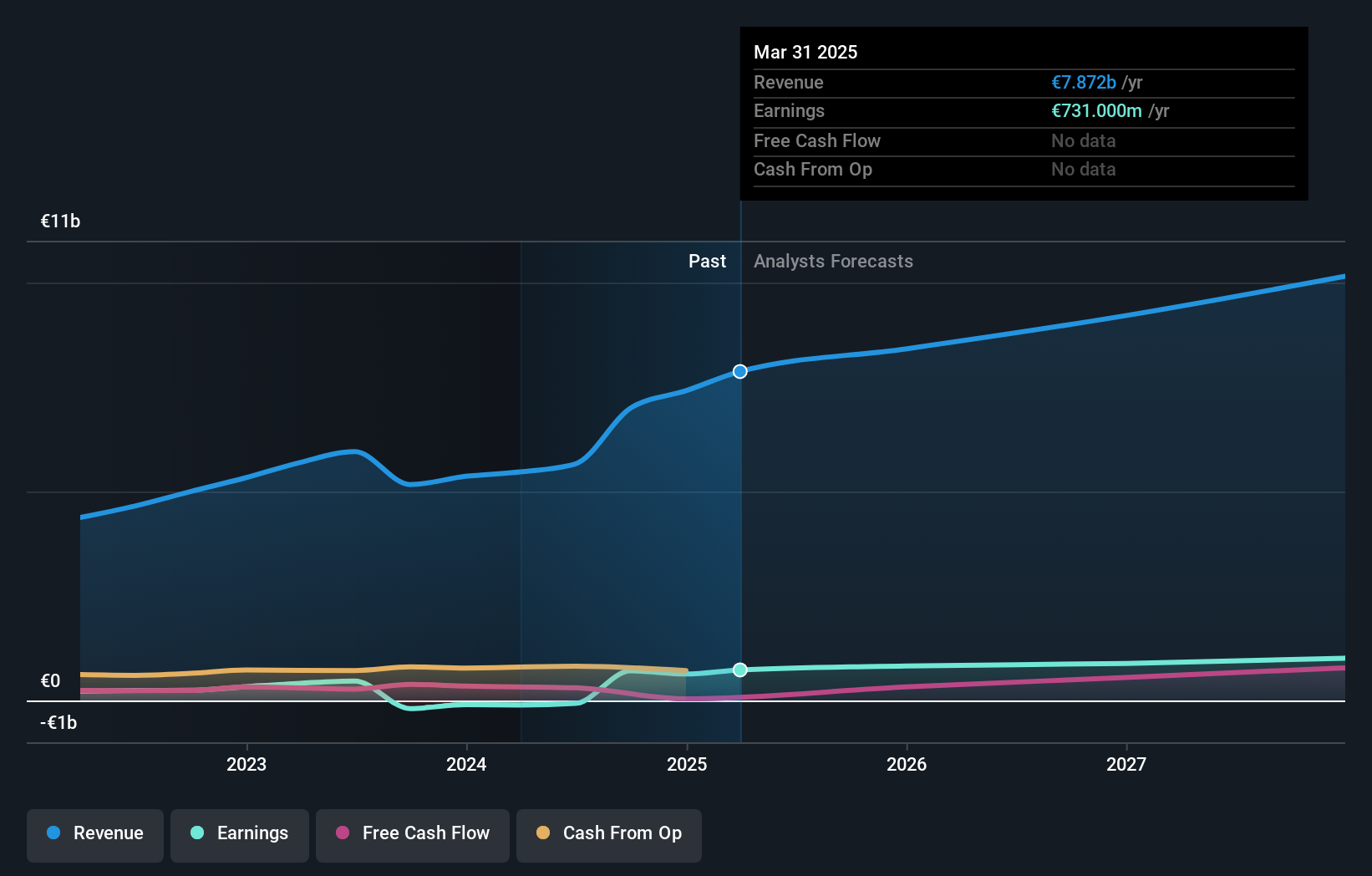Click the Mar 31 2025 tooltip date
The image size is (1372, 876).
click(805, 52)
